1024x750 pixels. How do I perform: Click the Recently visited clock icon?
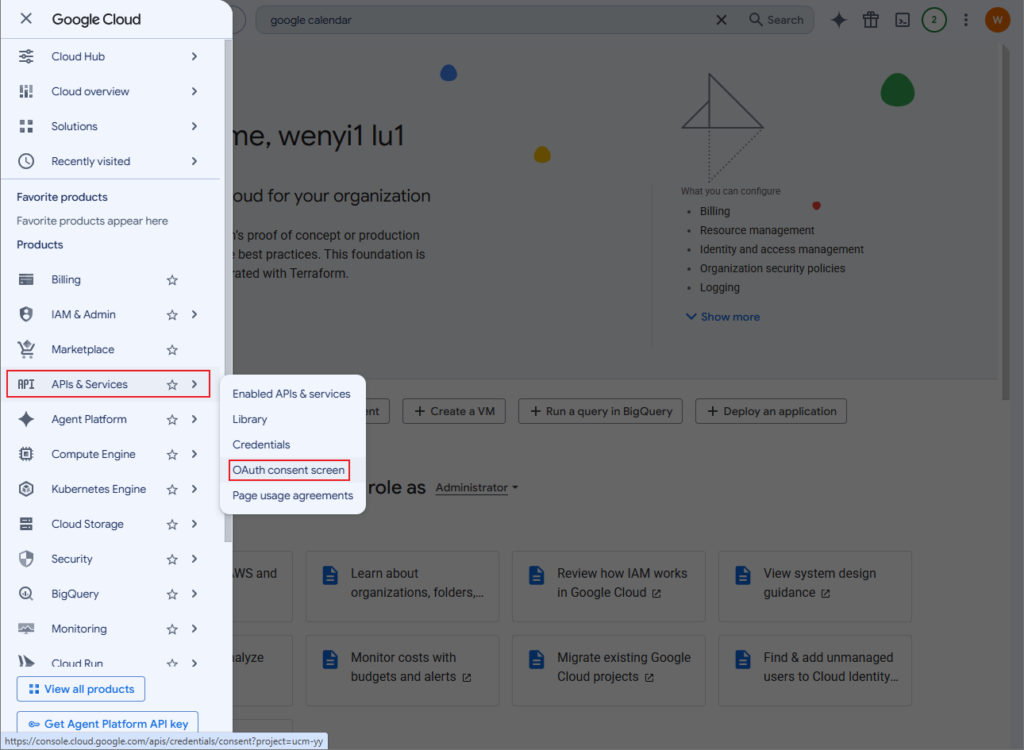[x=26, y=161]
